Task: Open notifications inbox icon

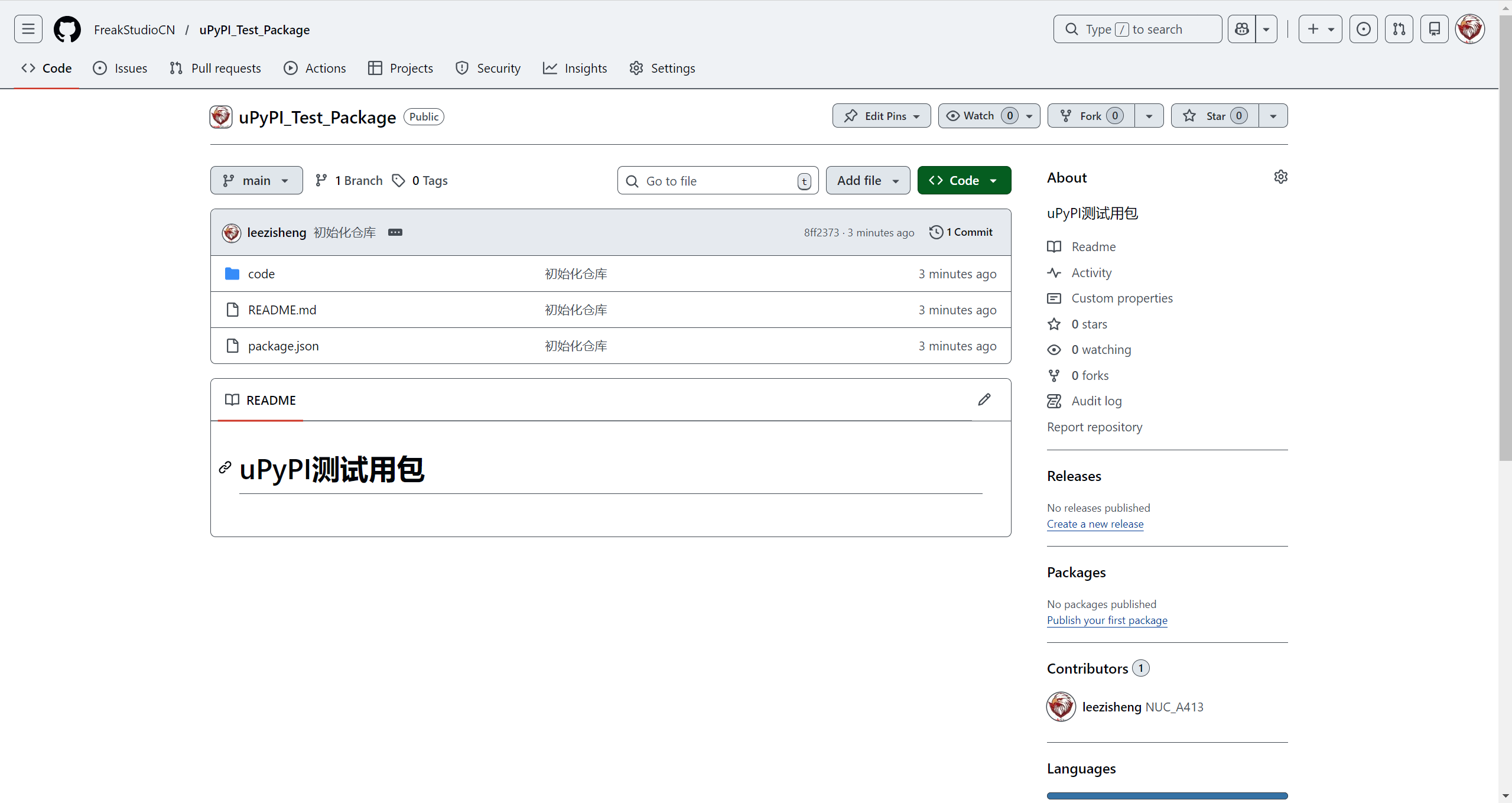Action: coord(1435,29)
